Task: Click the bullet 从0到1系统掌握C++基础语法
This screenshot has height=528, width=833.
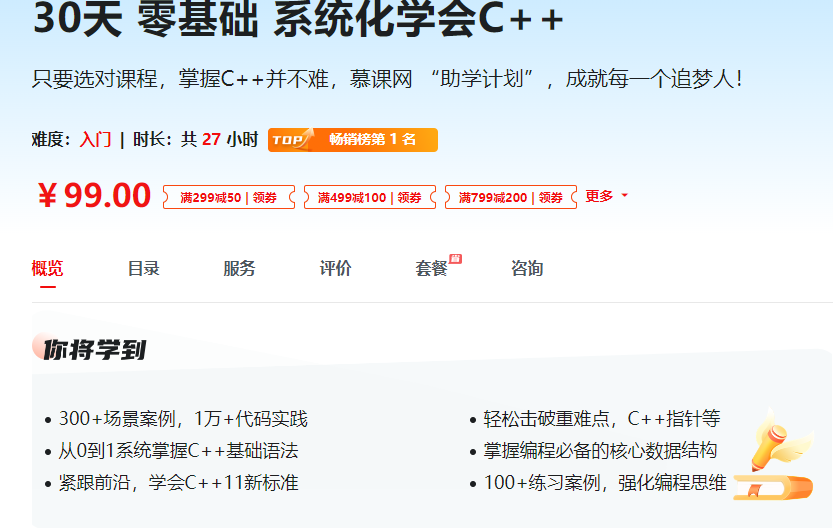Action: click(x=178, y=451)
